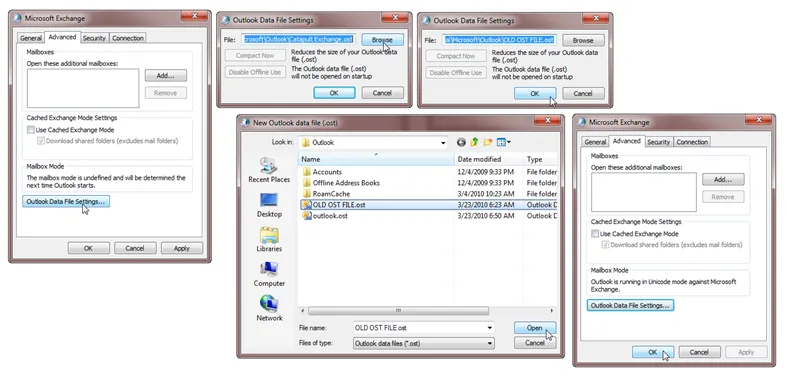Open Connection tab in left Exchange window

point(127,38)
